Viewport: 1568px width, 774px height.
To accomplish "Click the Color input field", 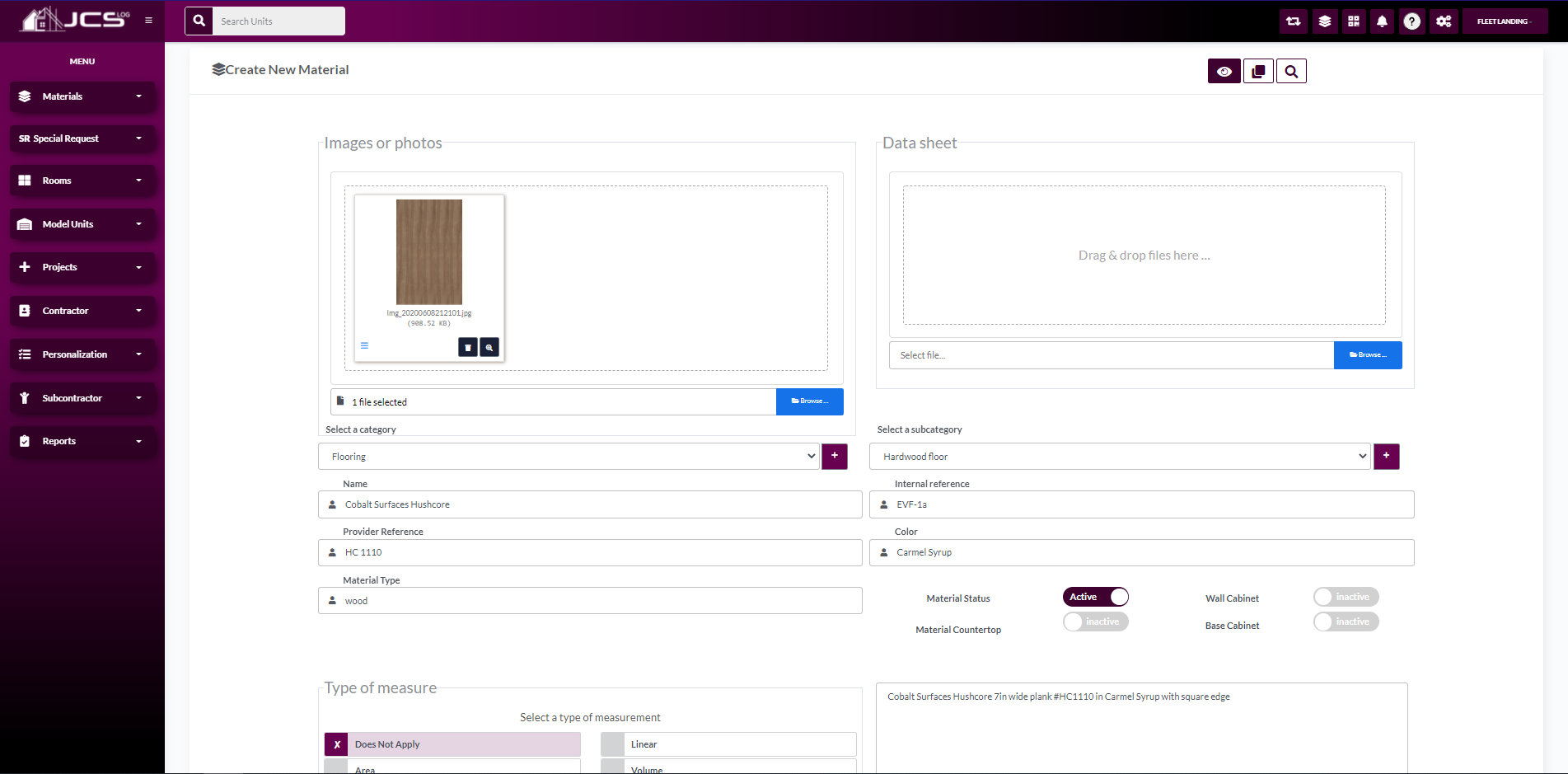I will point(1141,552).
